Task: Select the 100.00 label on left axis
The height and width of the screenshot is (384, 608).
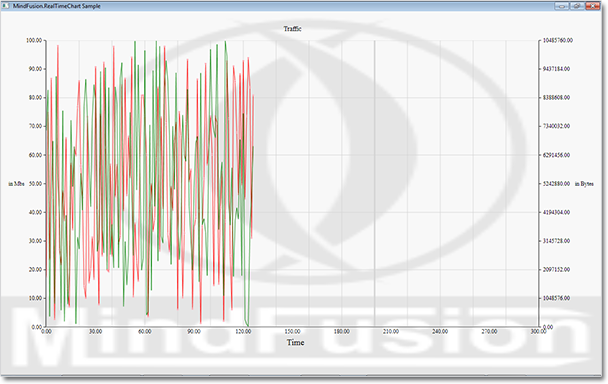Action: coord(34,40)
